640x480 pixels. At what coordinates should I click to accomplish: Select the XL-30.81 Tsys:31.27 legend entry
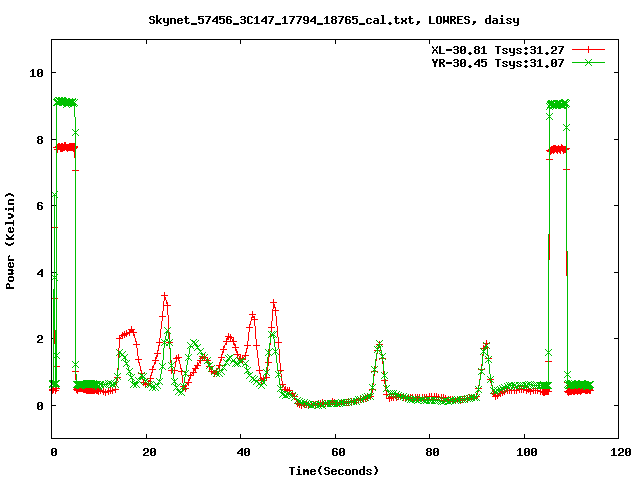coord(498,50)
